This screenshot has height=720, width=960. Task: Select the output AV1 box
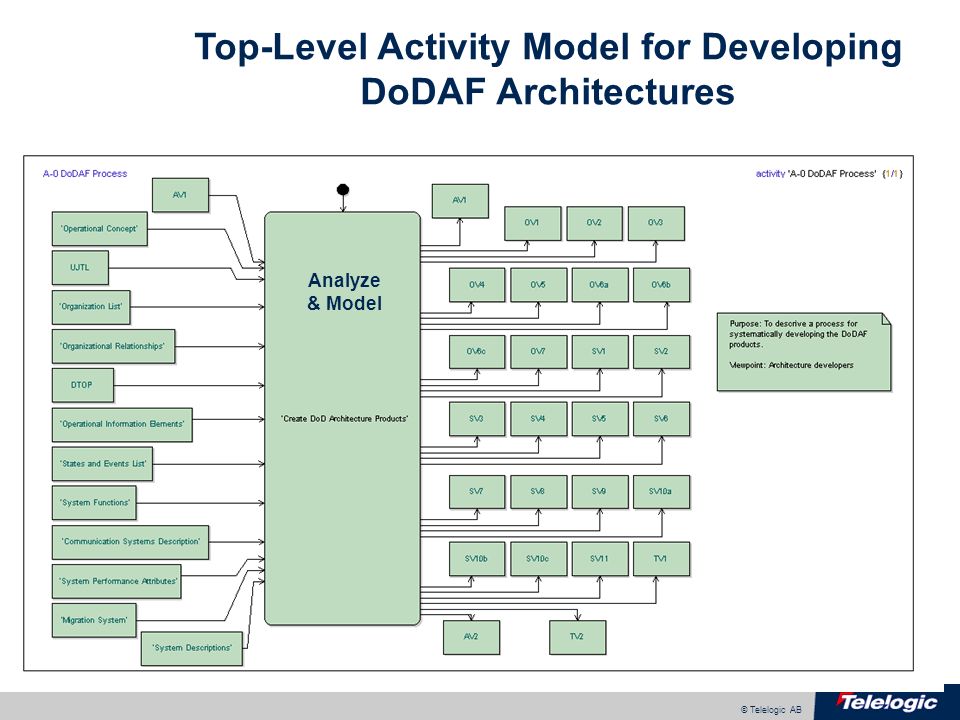point(460,201)
